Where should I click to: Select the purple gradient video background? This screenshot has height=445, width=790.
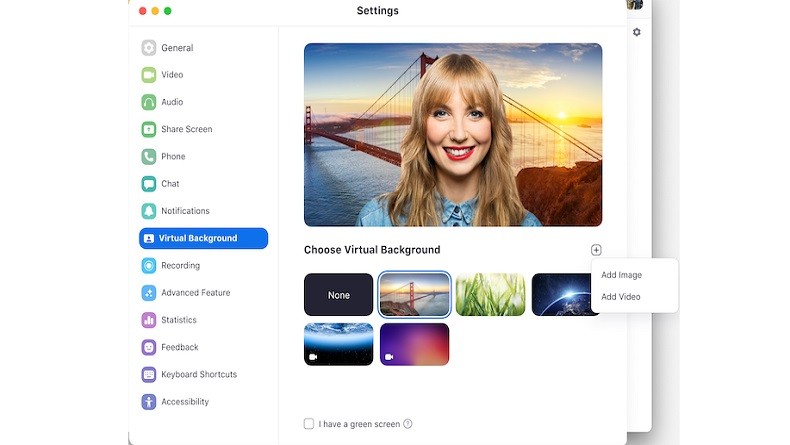point(414,344)
